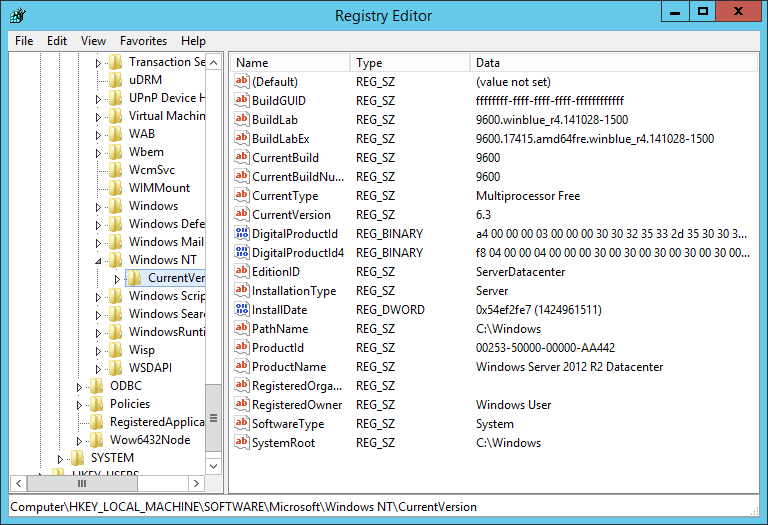Select the CurrentBuildNu... value name
Image resolution: width=768 pixels, height=525 pixels.
tap(298, 177)
